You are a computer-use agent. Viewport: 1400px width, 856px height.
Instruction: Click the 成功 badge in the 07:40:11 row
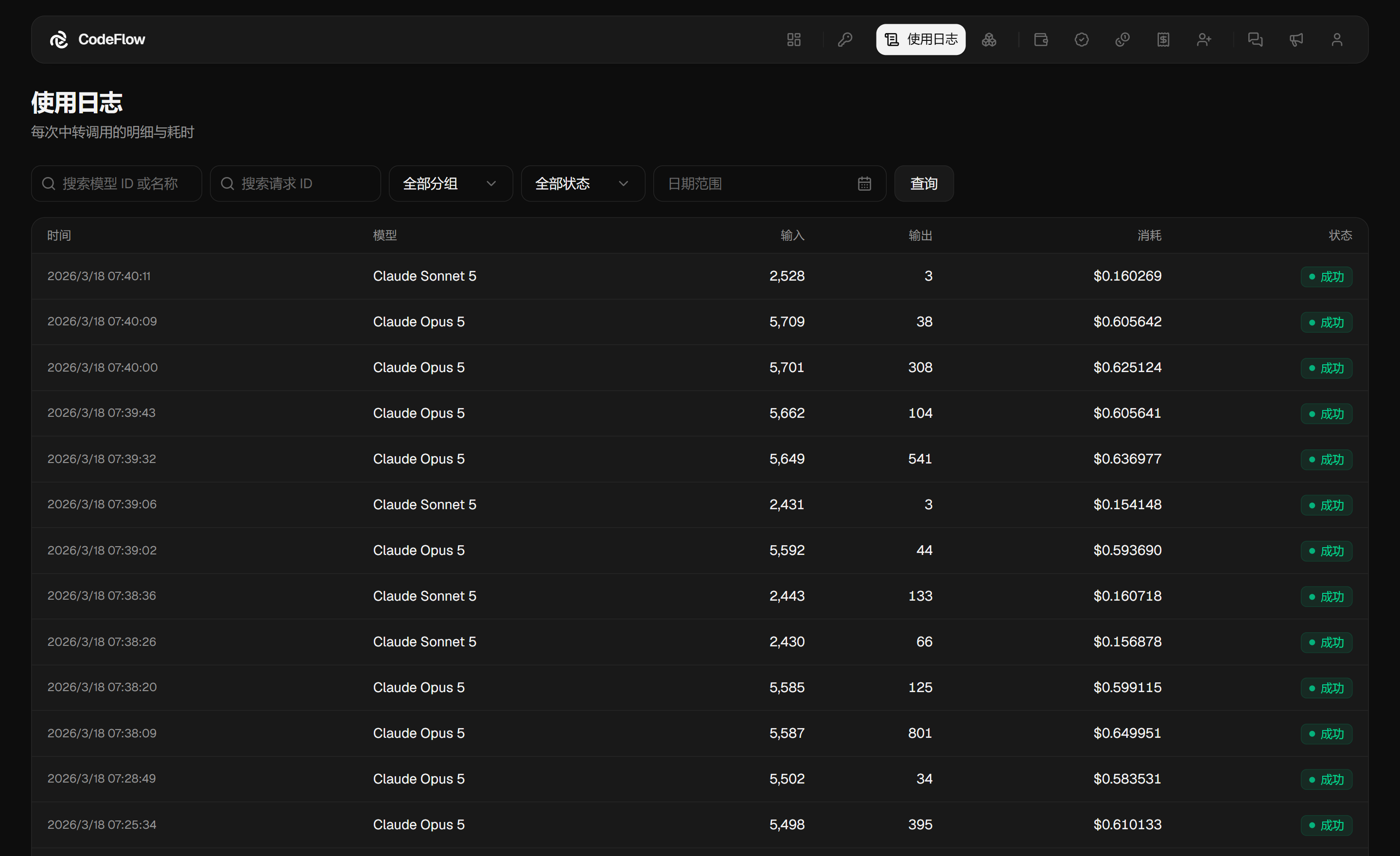[x=1326, y=277]
